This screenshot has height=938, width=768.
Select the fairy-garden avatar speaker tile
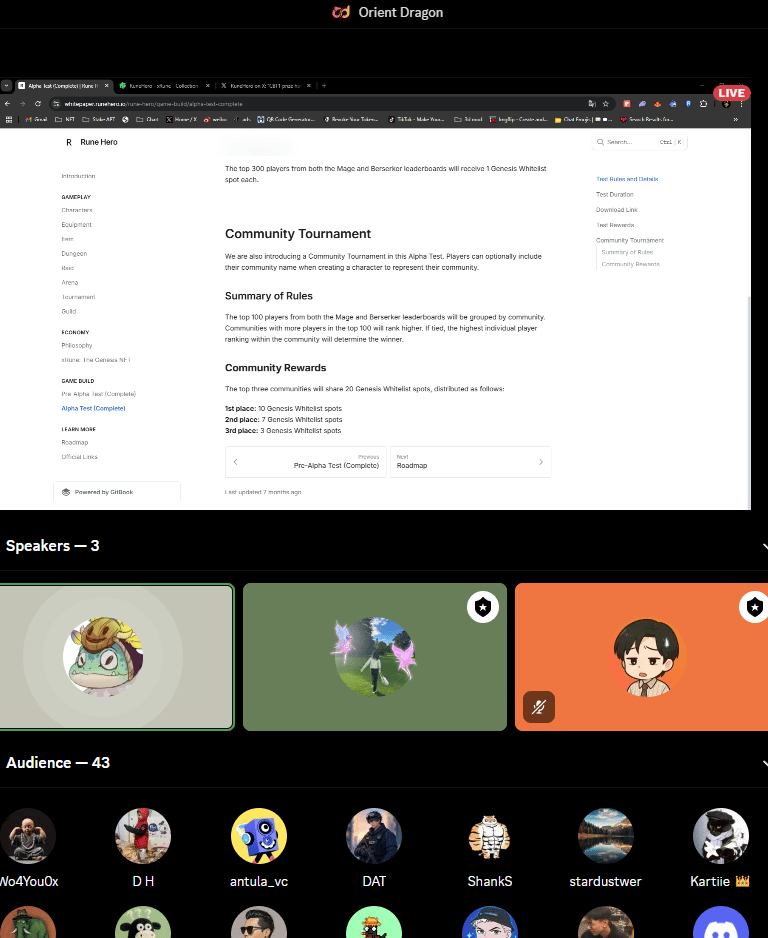point(374,657)
